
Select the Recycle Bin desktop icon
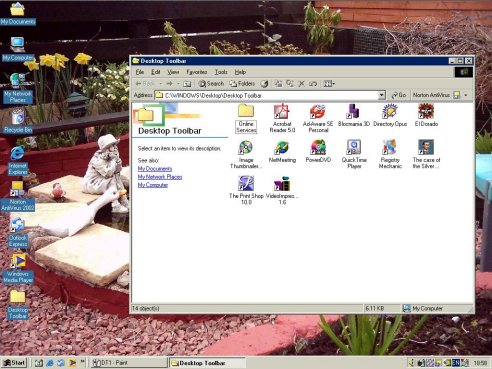click(18, 121)
